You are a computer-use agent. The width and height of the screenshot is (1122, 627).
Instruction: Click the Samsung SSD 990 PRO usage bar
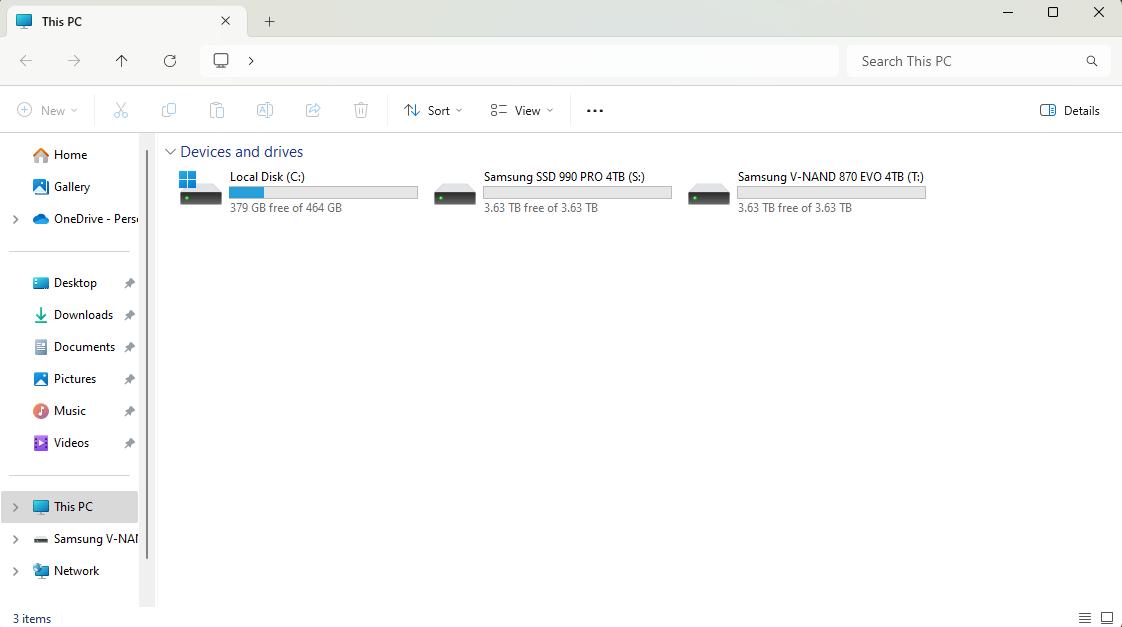[x=577, y=193]
